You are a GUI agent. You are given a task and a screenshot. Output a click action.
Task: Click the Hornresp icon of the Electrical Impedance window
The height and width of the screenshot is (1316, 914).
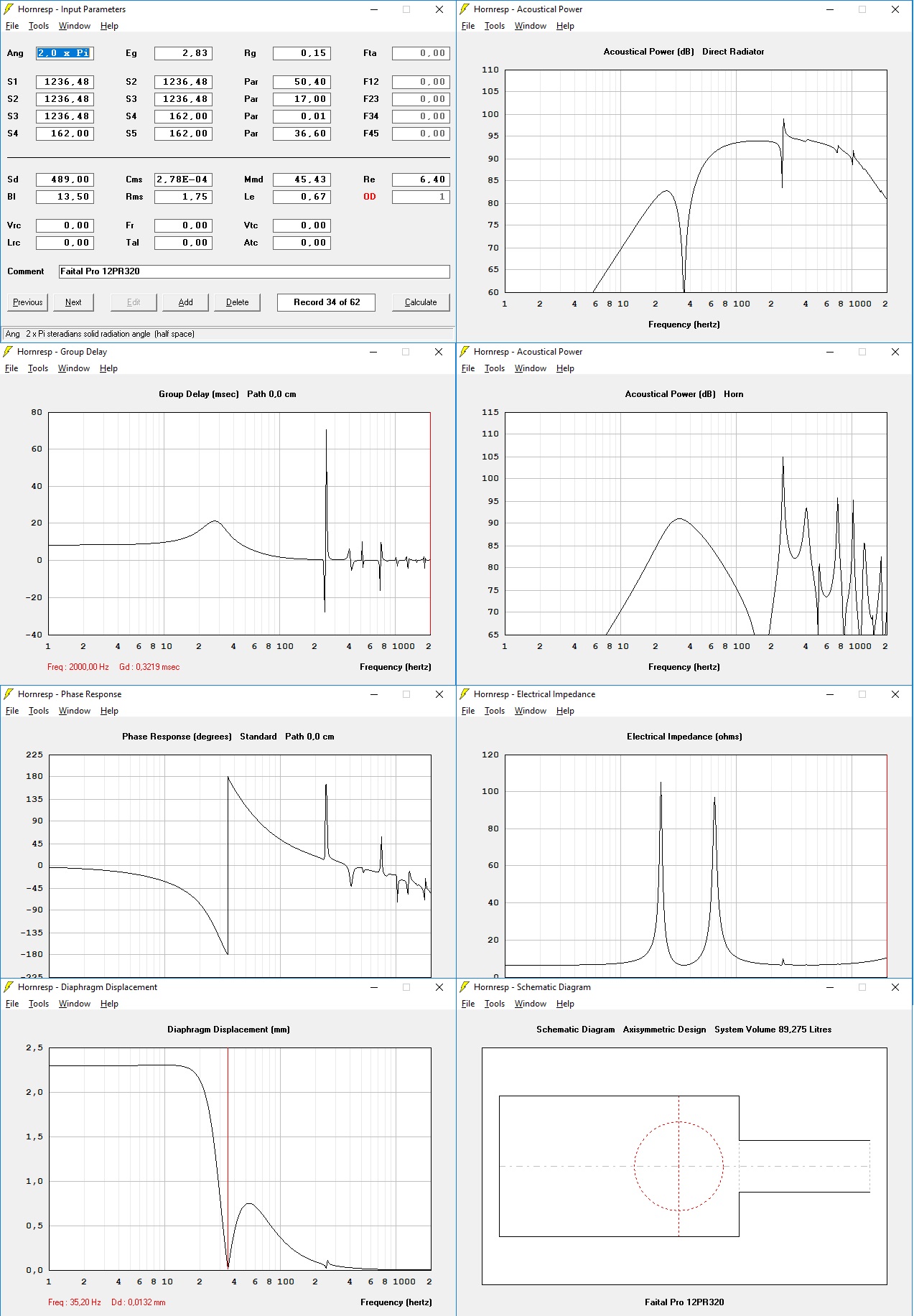pos(465,694)
